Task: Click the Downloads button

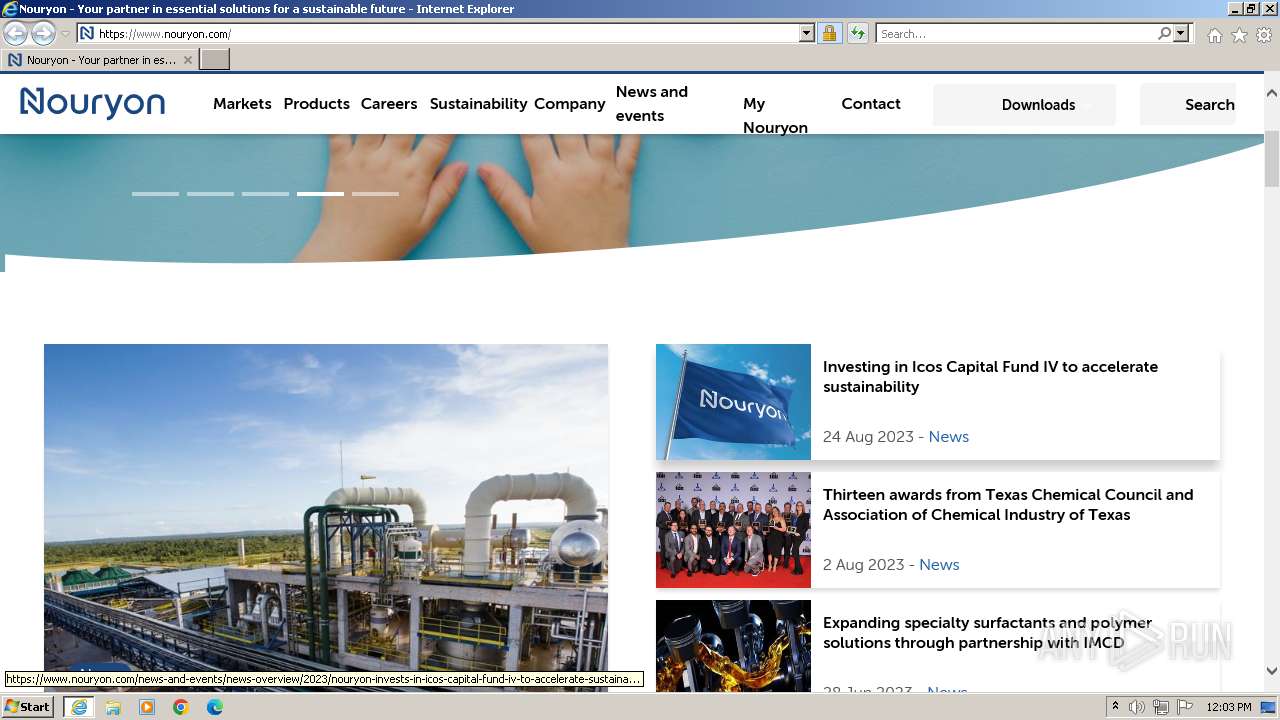Action: [x=1024, y=105]
